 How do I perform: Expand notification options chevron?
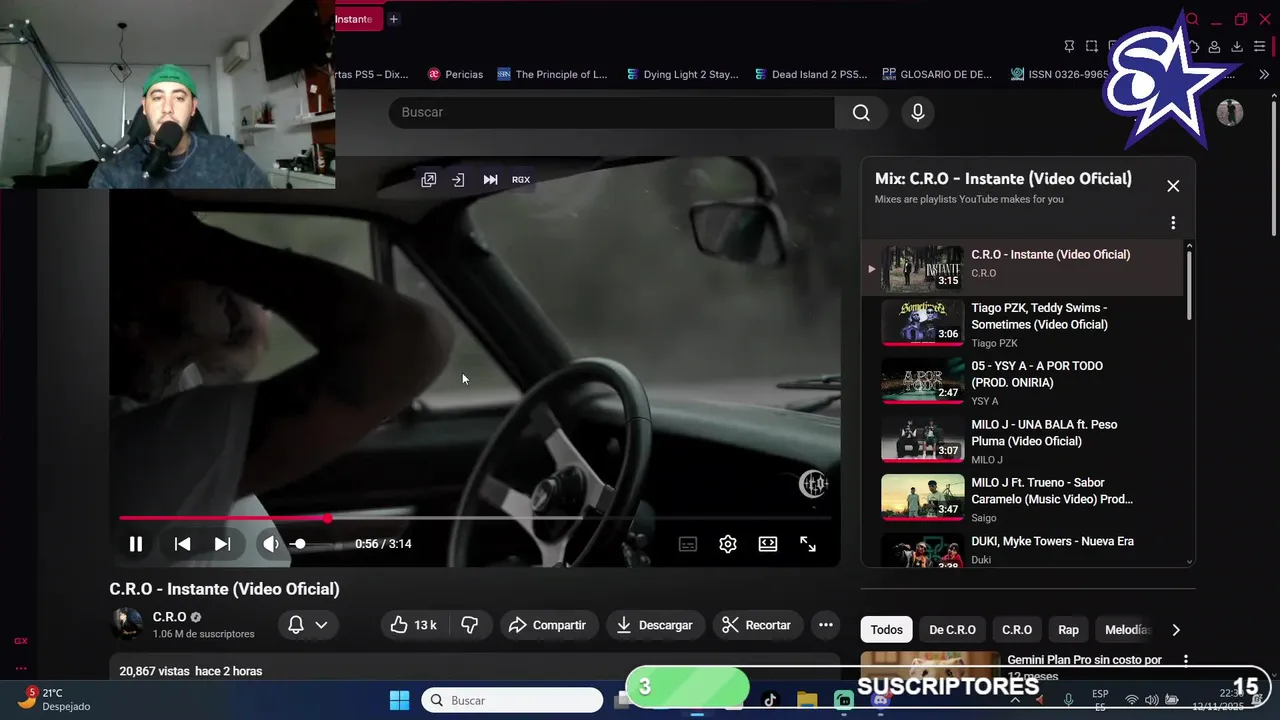click(x=321, y=625)
